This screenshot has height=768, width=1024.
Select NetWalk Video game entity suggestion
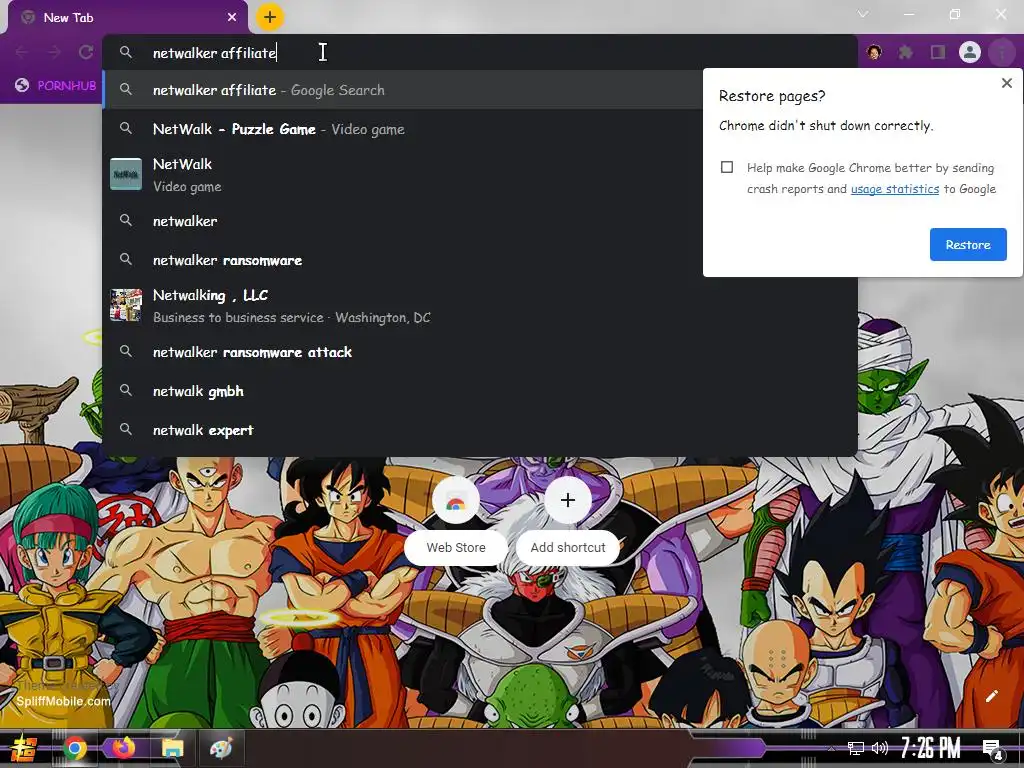pos(403,175)
